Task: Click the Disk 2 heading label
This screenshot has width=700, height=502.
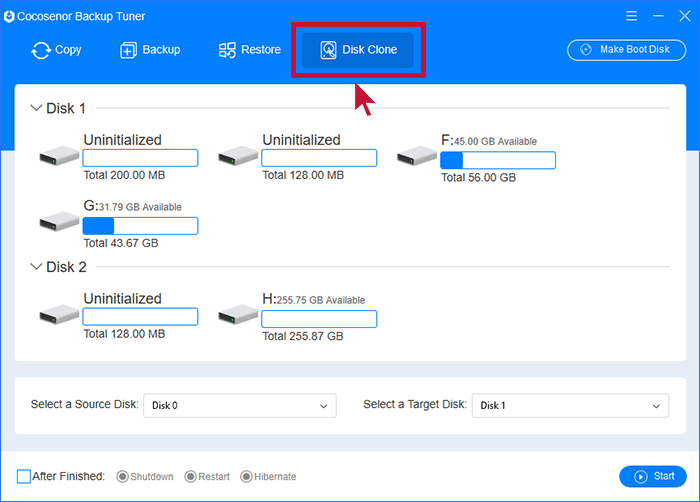Action: pos(66,267)
